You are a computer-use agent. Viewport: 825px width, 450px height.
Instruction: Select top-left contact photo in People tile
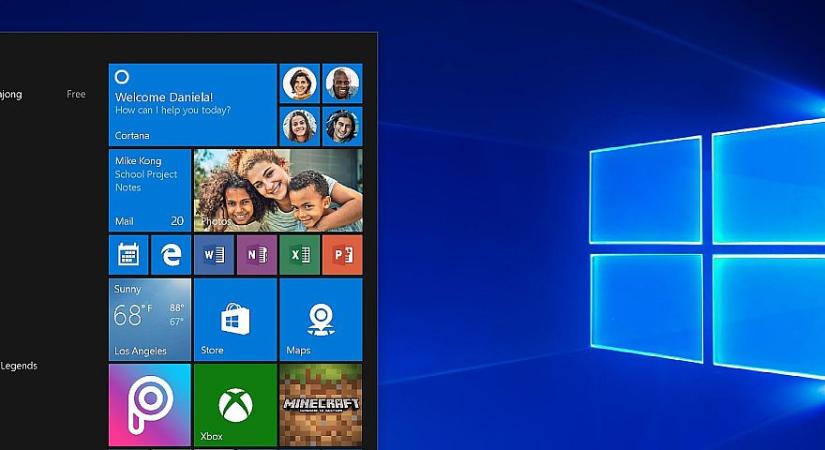point(299,83)
